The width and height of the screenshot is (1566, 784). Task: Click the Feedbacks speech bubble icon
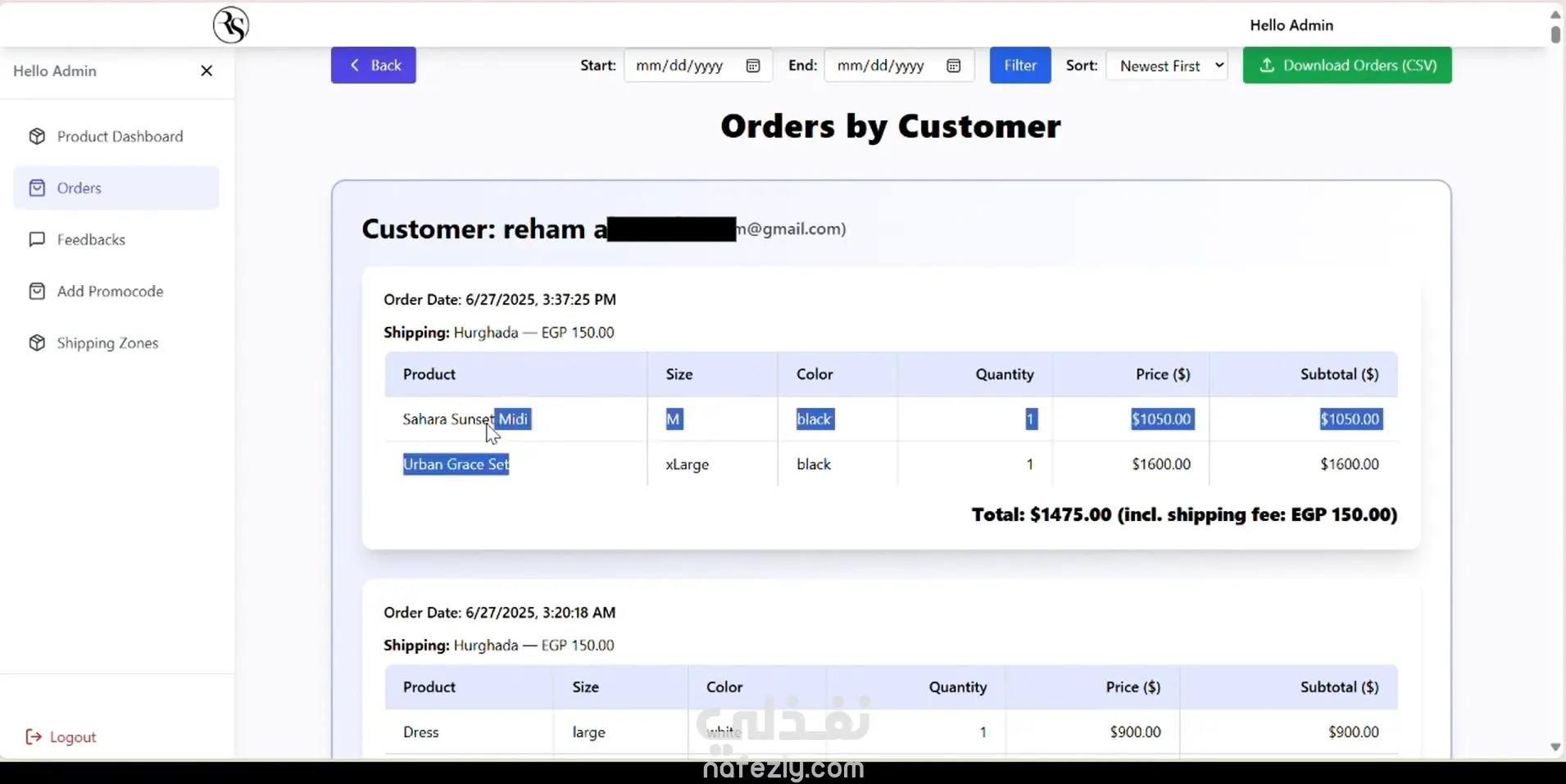[37, 240]
